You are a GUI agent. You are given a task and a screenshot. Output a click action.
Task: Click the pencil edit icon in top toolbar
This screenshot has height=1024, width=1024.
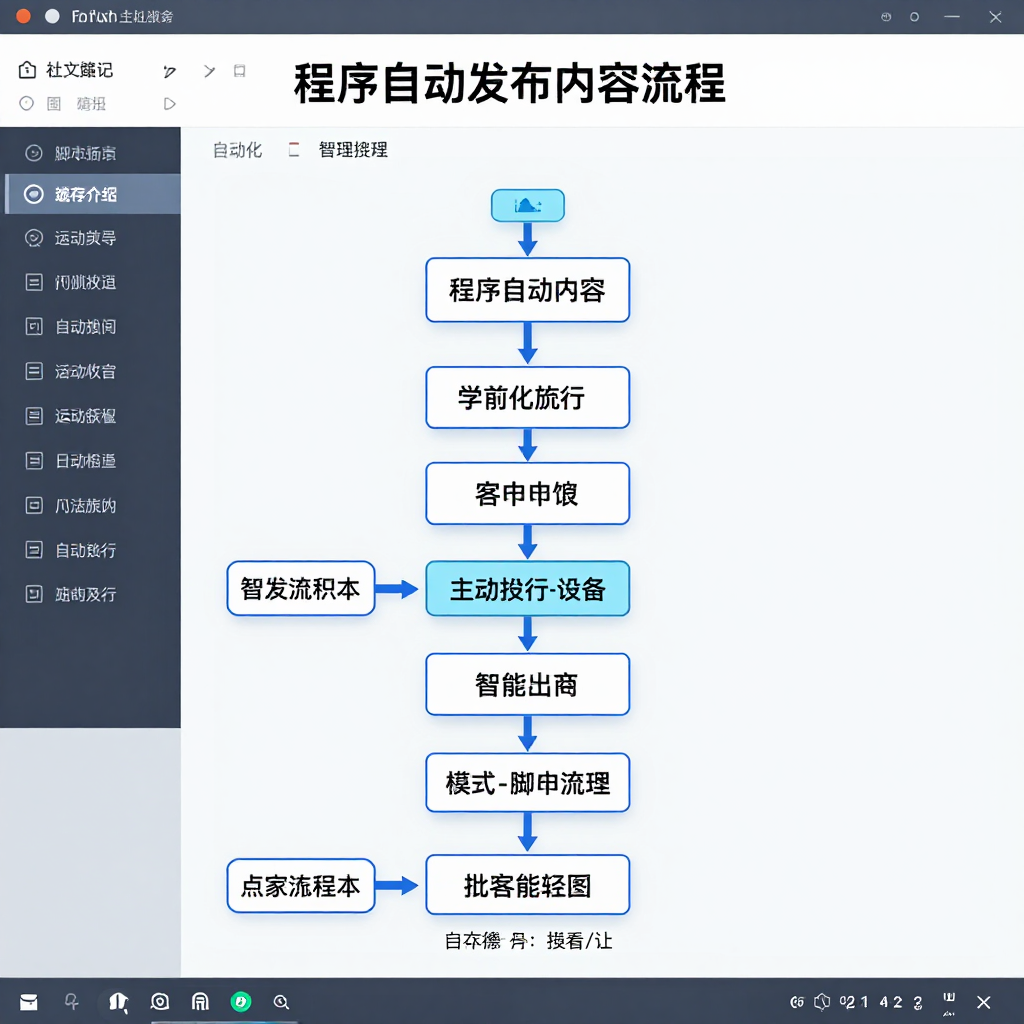(x=169, y=71)
